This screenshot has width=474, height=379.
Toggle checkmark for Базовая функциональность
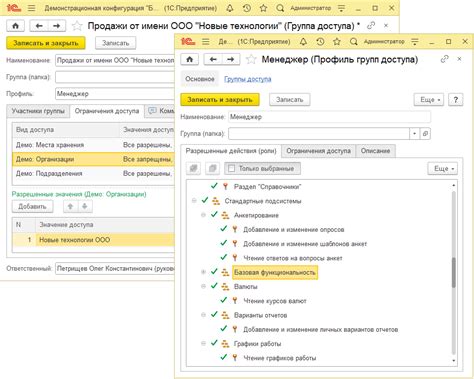[214, 272]
